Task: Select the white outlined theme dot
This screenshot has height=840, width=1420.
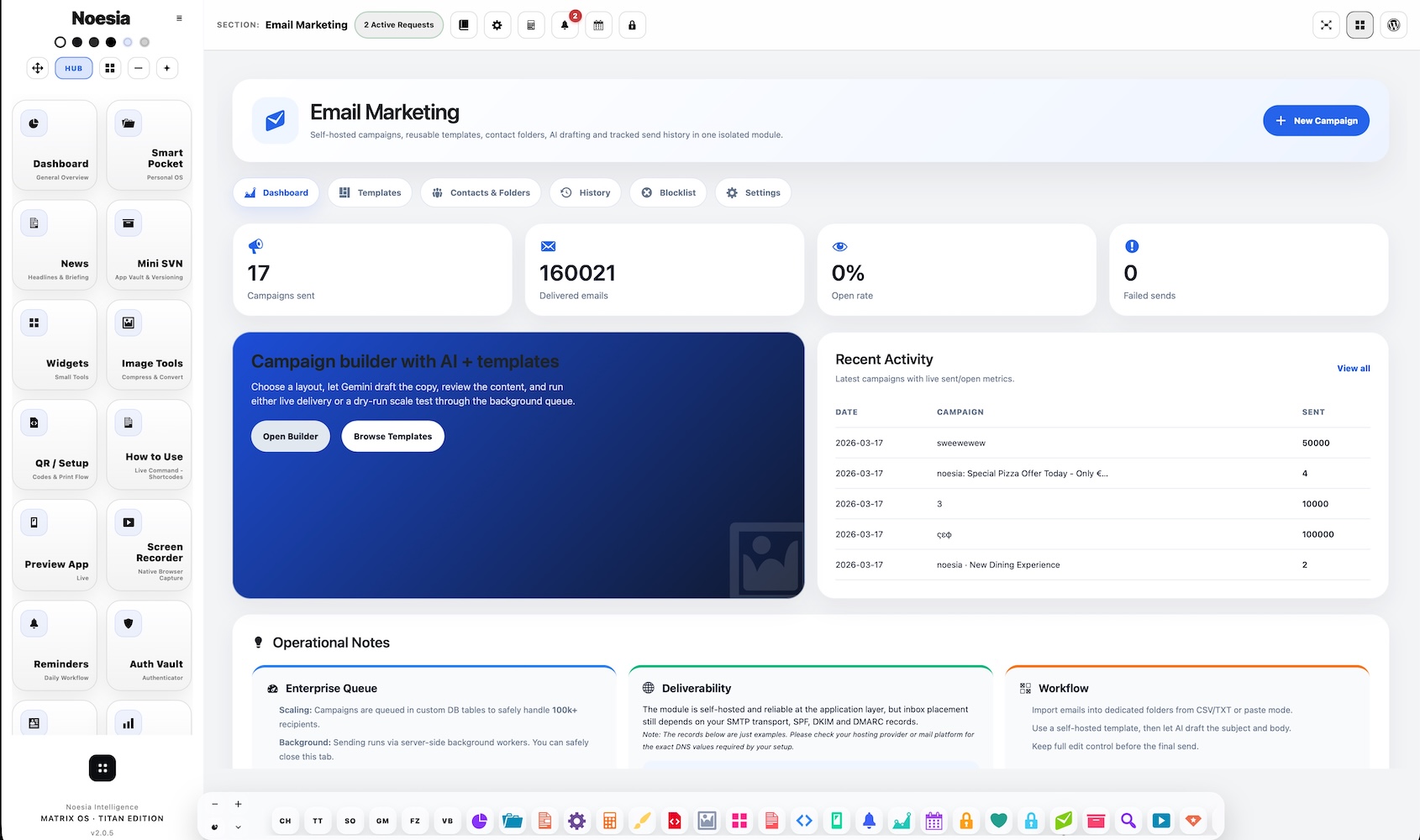Action: click(60, 42)
